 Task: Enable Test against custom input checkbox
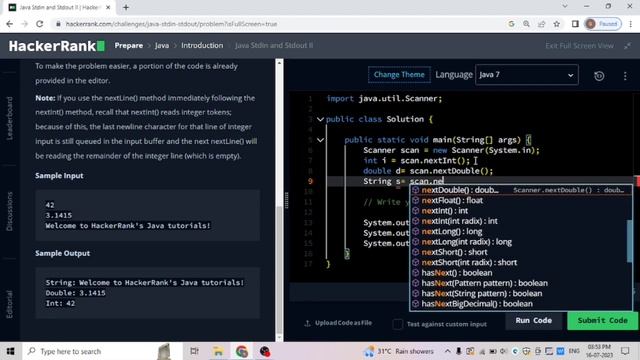tap(397, 324)
